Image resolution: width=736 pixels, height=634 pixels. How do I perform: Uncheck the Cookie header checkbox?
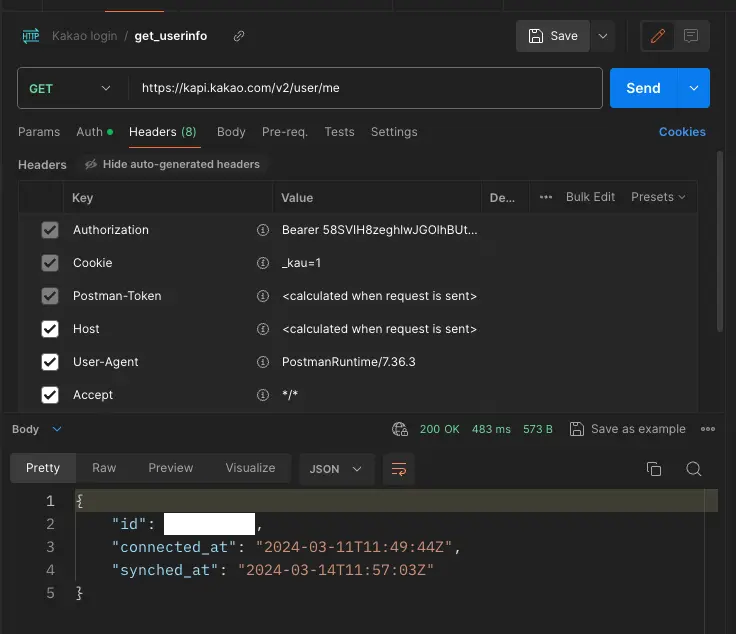point(50,263)
